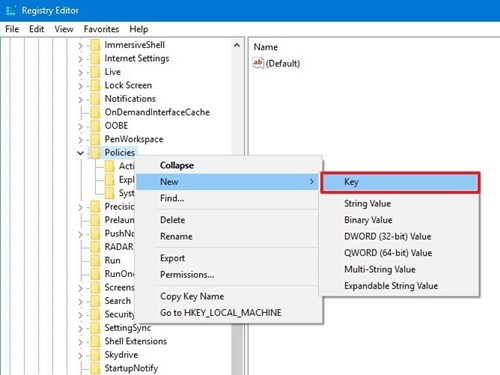The width and height of the screenshot is (500, 375).
Task: Click the Notifications folder icon
Action: click(x=95, y=99)
